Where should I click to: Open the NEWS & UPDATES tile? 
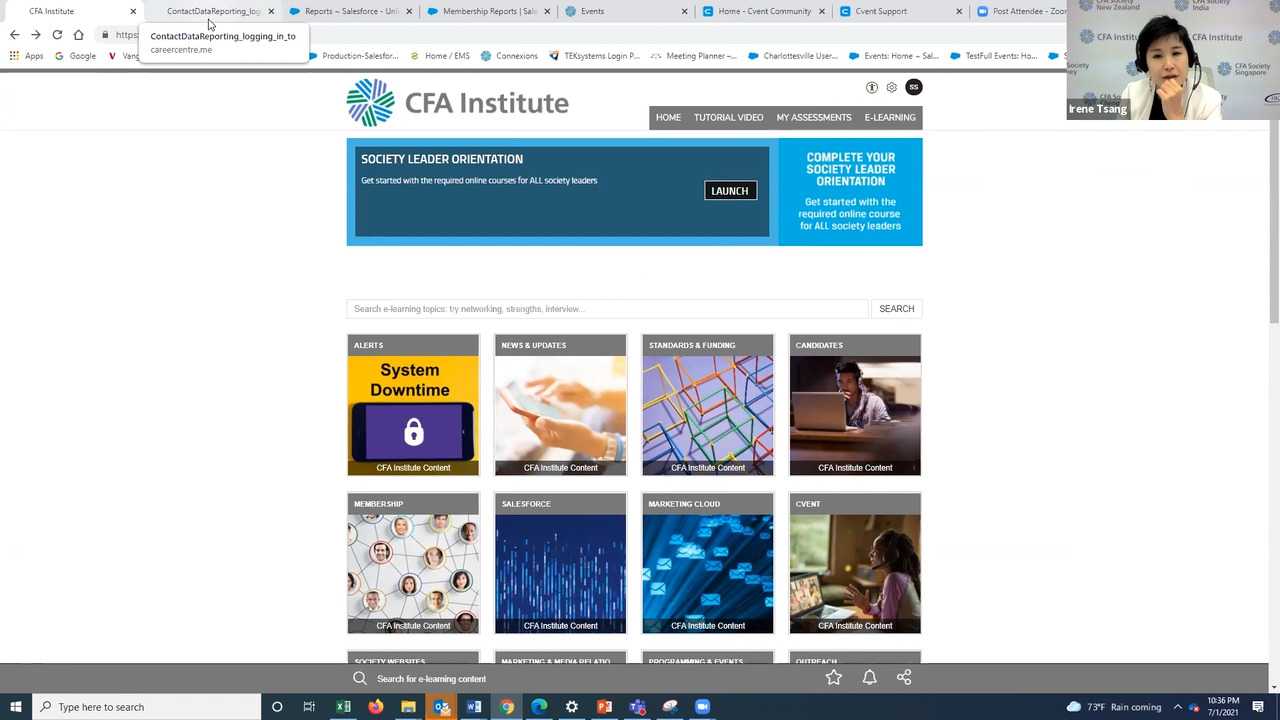click(560, 405)
